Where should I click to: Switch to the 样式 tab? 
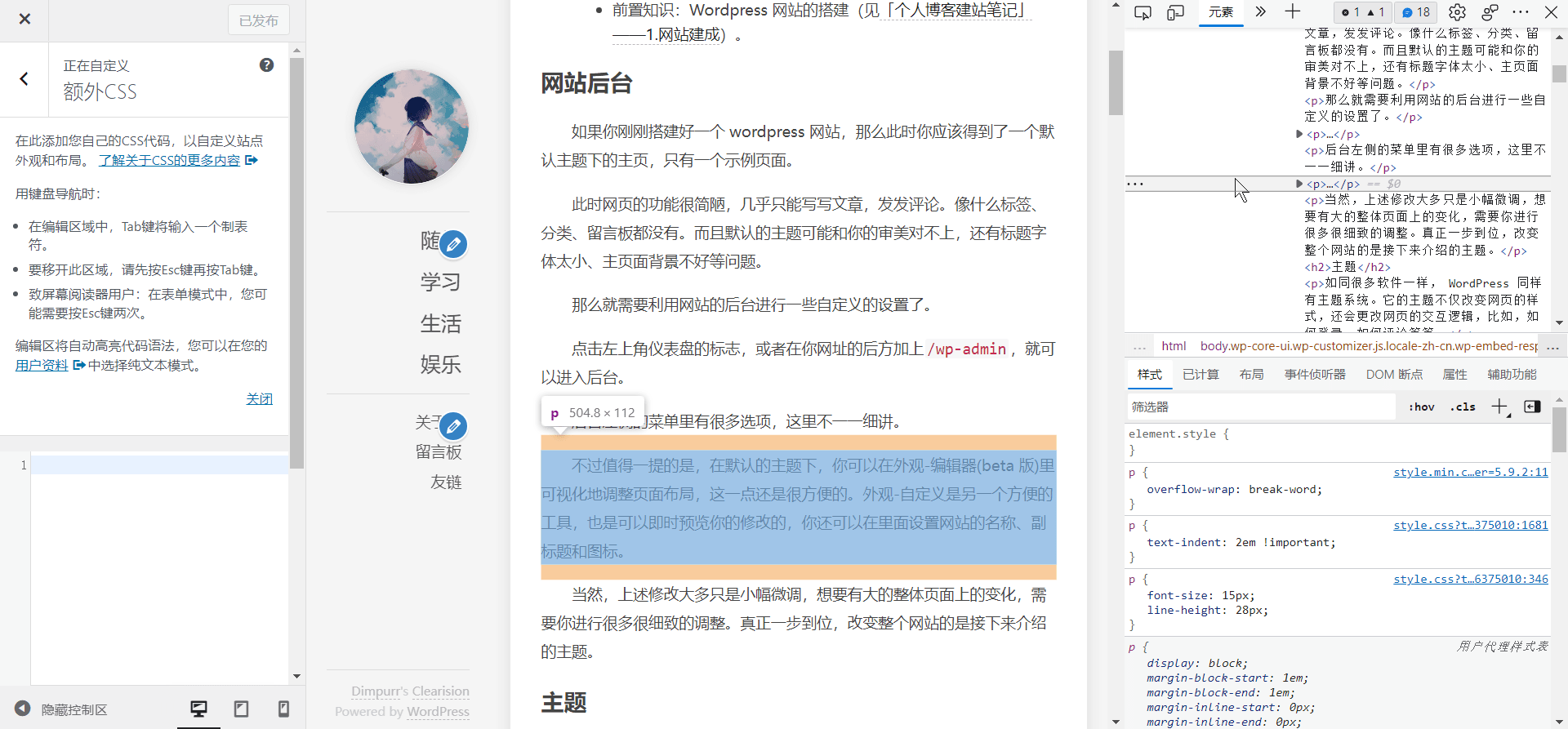(1149, 375)
